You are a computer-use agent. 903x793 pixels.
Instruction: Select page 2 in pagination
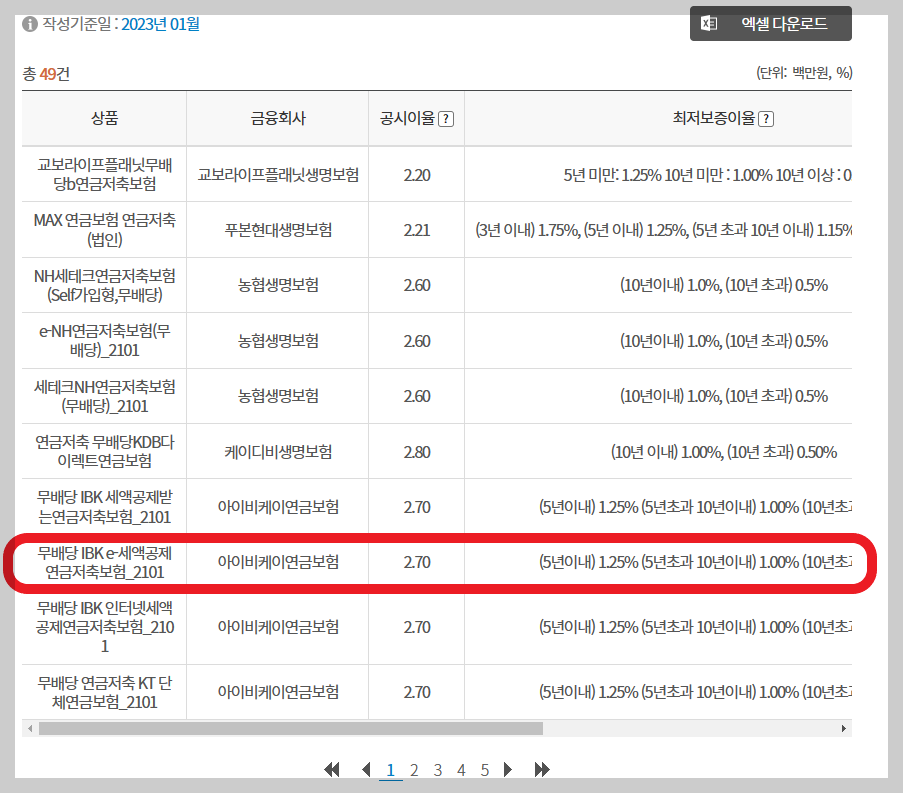[x=414, y=770]
